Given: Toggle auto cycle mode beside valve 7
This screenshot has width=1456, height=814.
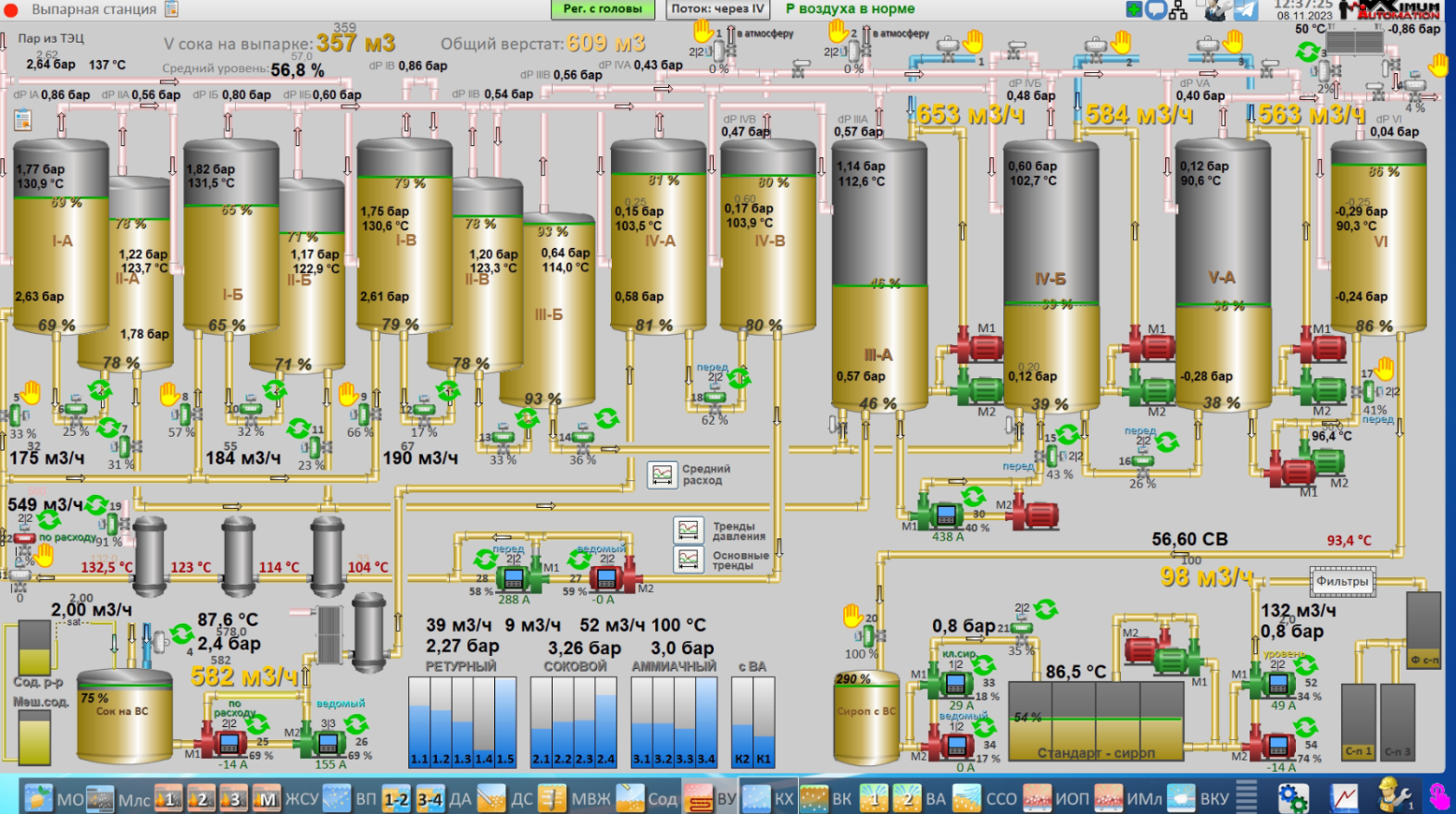Looking at the screenshot, I should click(109, 428).
